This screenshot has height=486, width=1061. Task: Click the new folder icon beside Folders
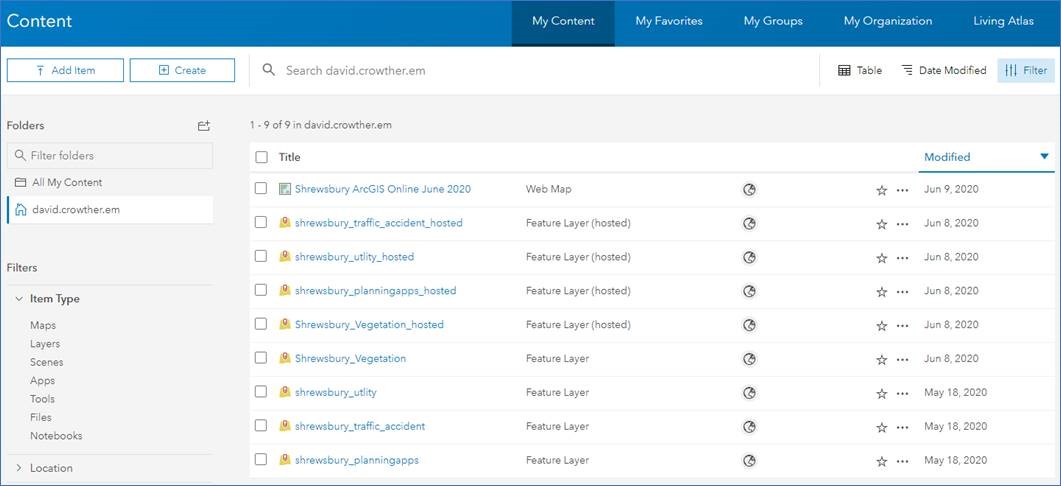pos(204,126)
